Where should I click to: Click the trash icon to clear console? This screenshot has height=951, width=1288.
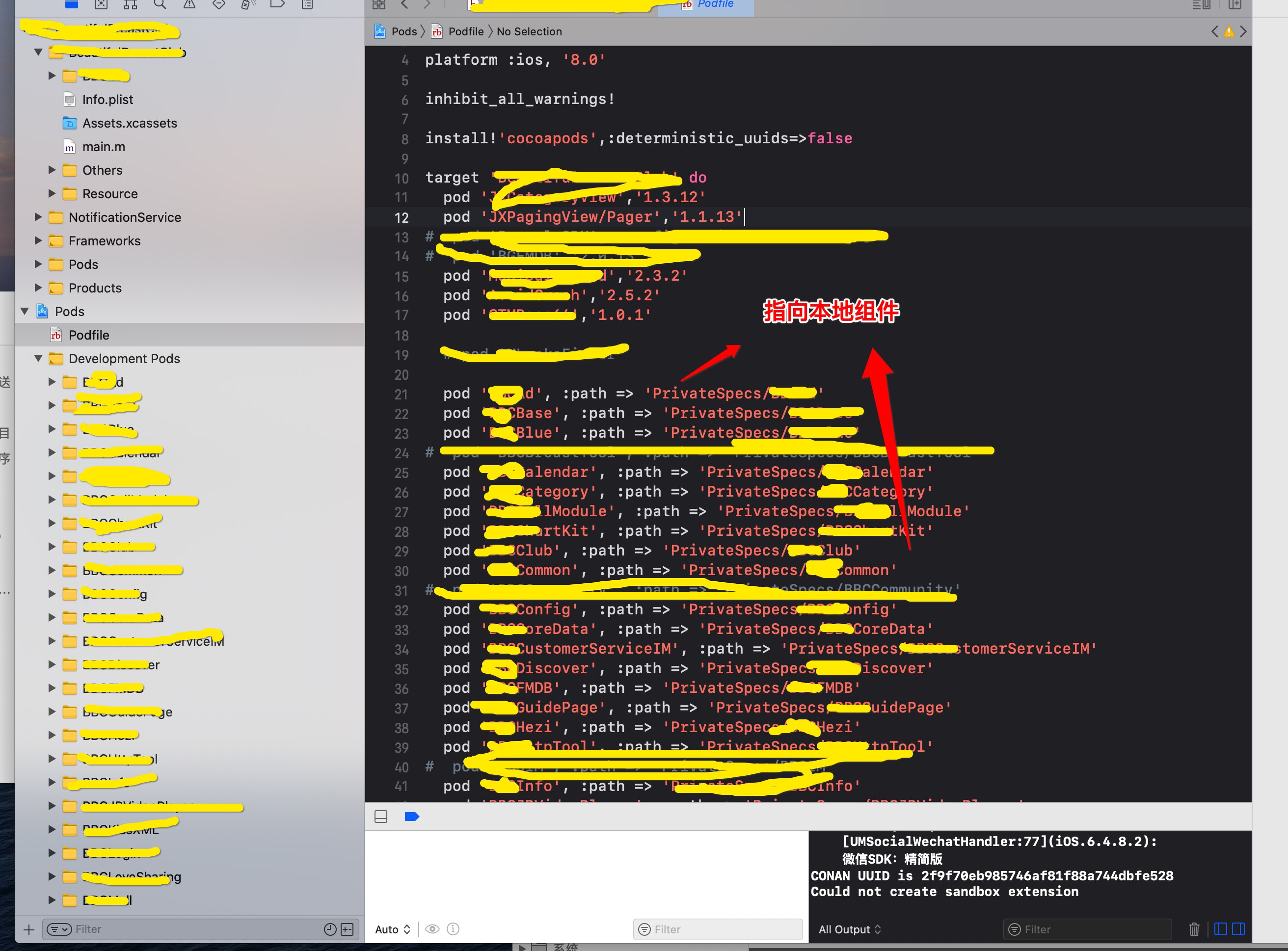[1194, 929]
